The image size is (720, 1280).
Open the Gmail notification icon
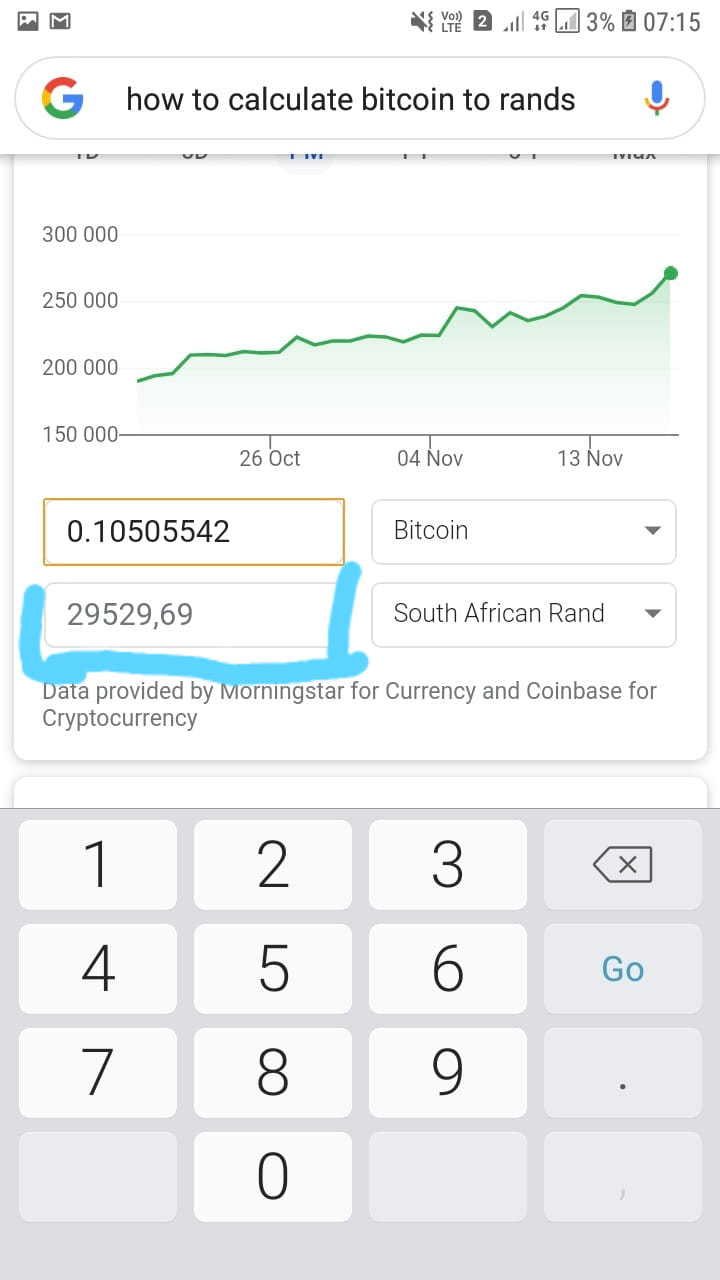click(61, 20)
